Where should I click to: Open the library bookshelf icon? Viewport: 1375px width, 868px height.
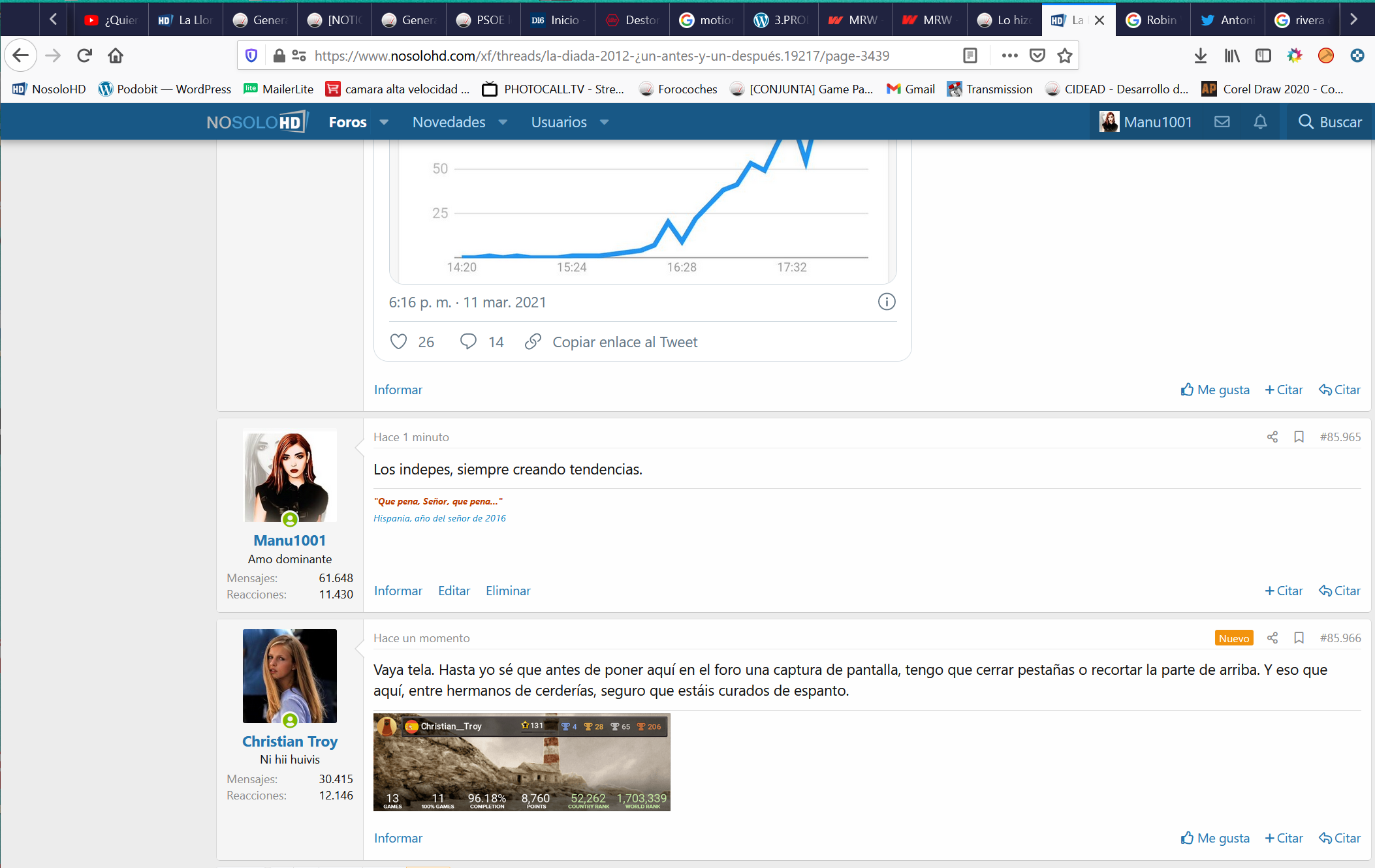click(x=1231, y=55)
